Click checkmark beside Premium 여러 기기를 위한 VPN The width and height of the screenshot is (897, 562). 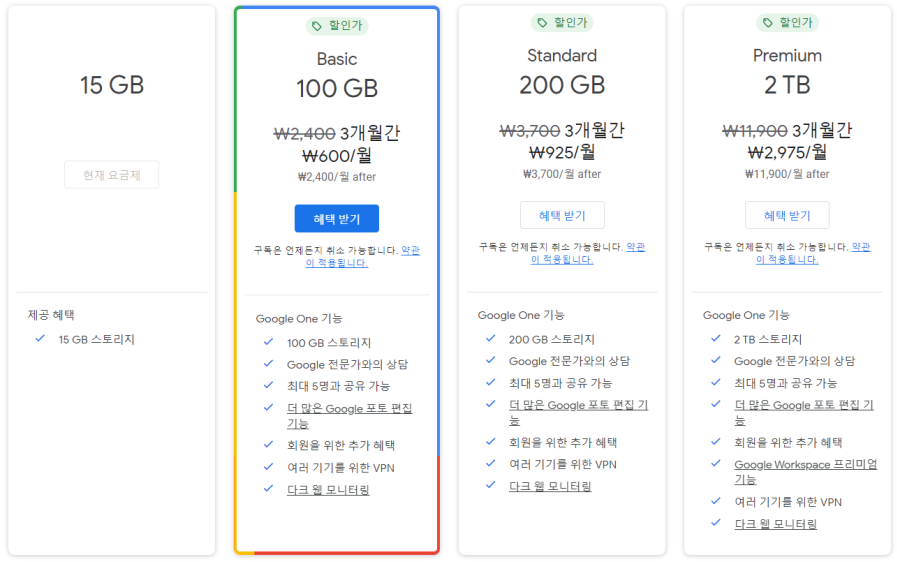716,501
